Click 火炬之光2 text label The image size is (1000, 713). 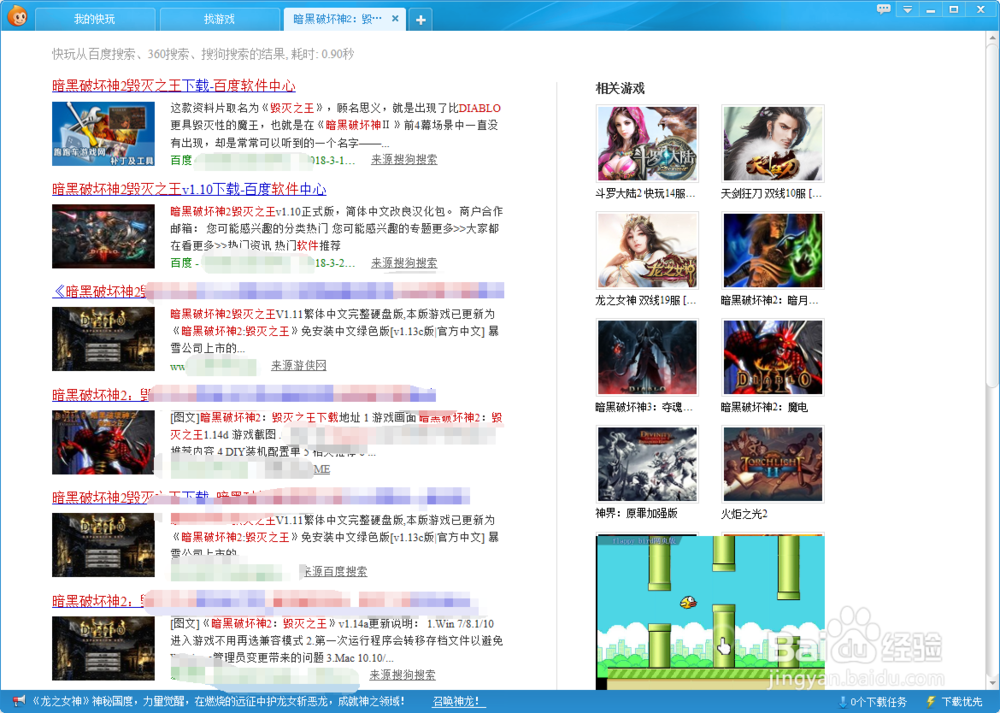[x=744, y=513]
